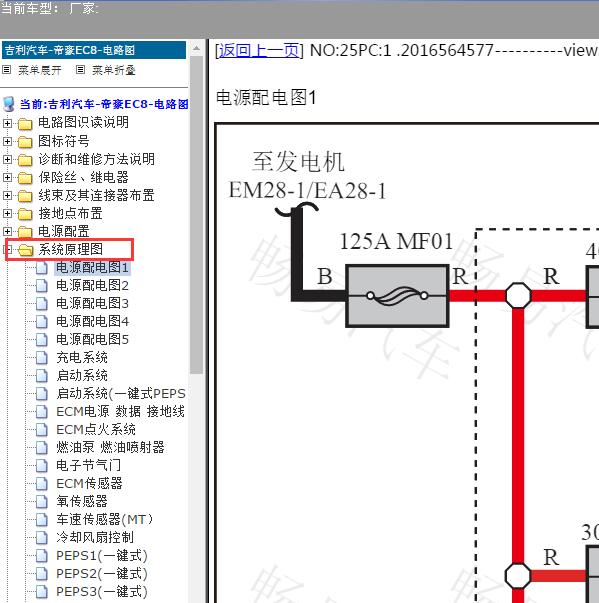Click the 电路图识读说明 folder icon

25,124
